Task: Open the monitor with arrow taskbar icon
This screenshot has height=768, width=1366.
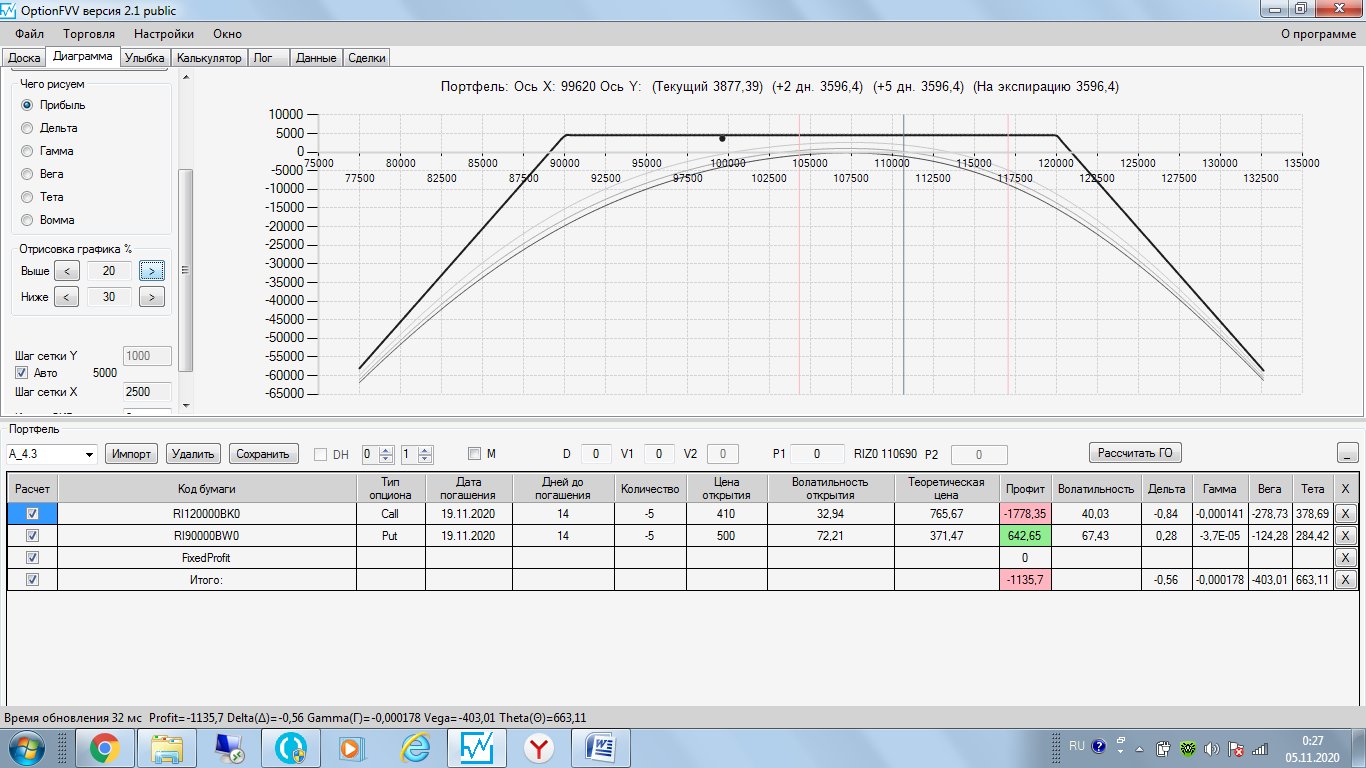Action: pos(228,747)
